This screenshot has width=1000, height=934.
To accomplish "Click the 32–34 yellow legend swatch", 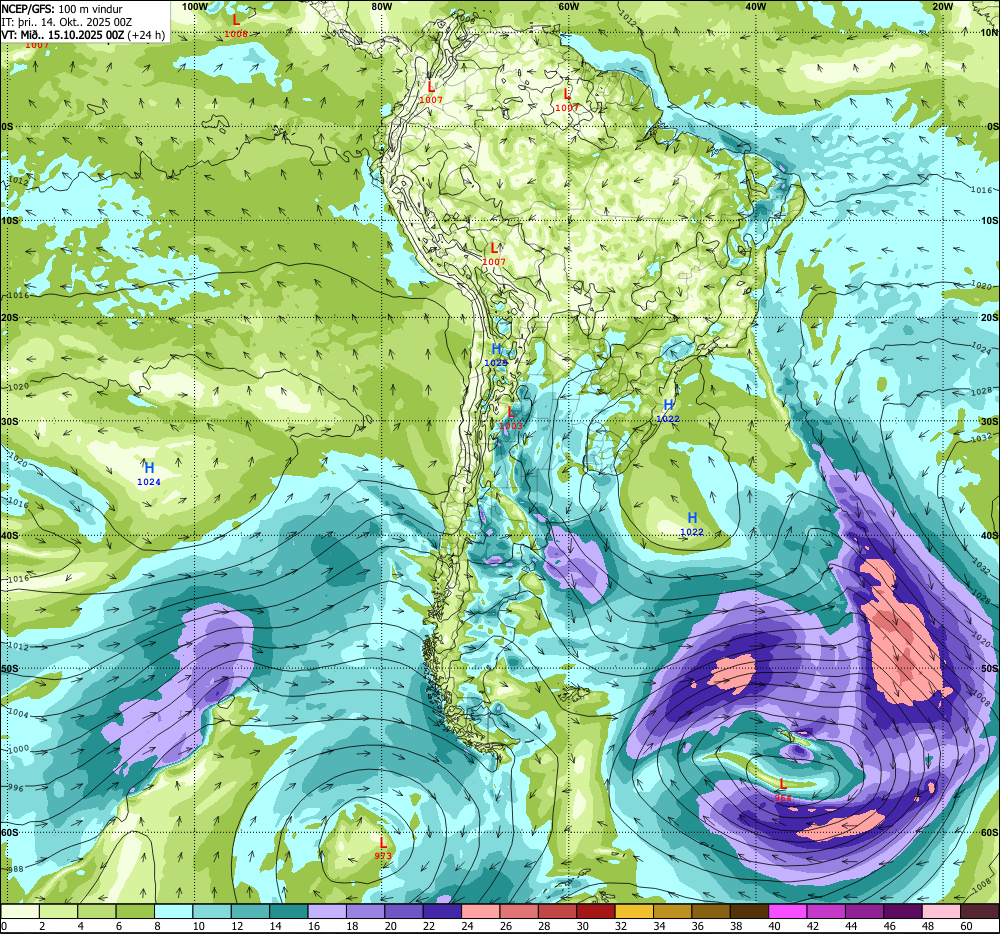I will tap(635, 911).
